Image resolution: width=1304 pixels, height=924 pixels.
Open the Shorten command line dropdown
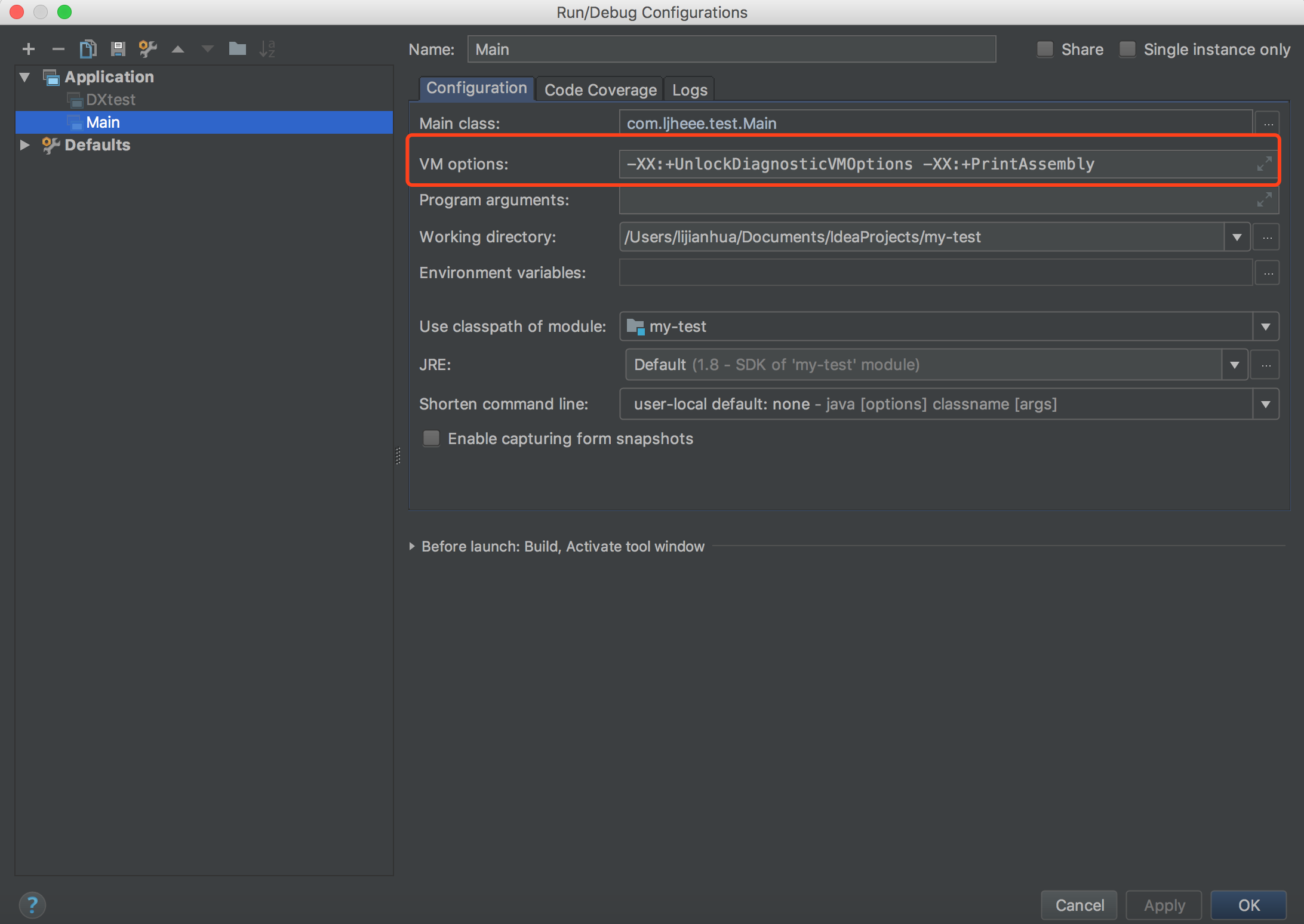tap(1265, 404)
